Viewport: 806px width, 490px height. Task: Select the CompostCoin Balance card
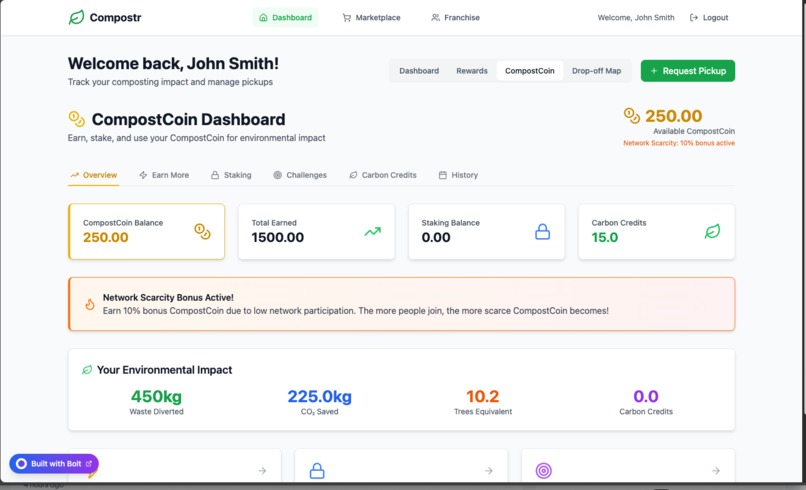(146, 231)
